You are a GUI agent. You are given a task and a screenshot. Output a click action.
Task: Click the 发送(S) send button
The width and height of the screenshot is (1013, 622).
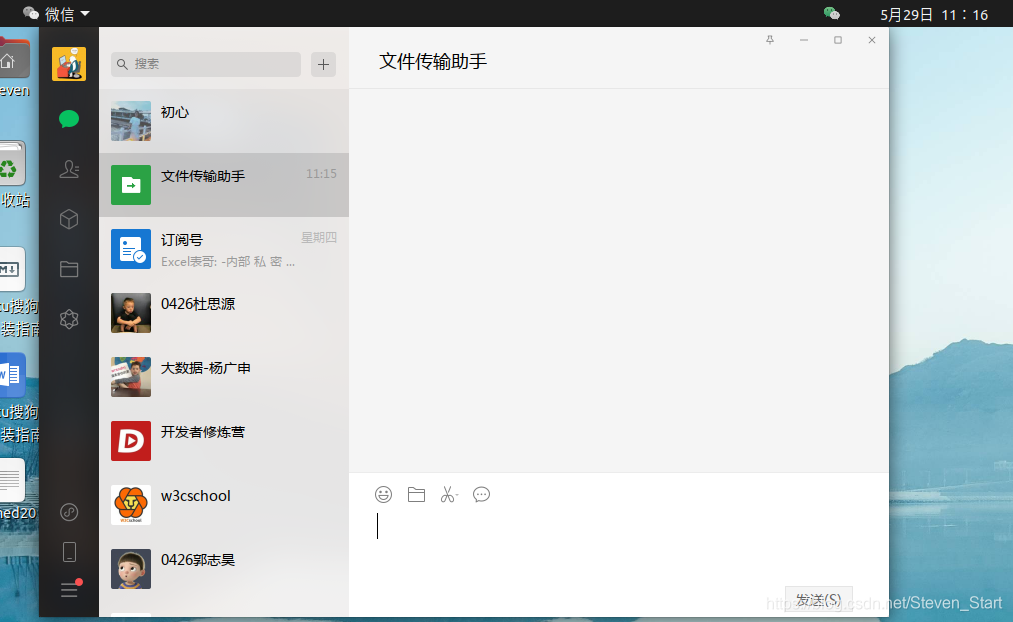pyautogui.click(x=818, y=599)
